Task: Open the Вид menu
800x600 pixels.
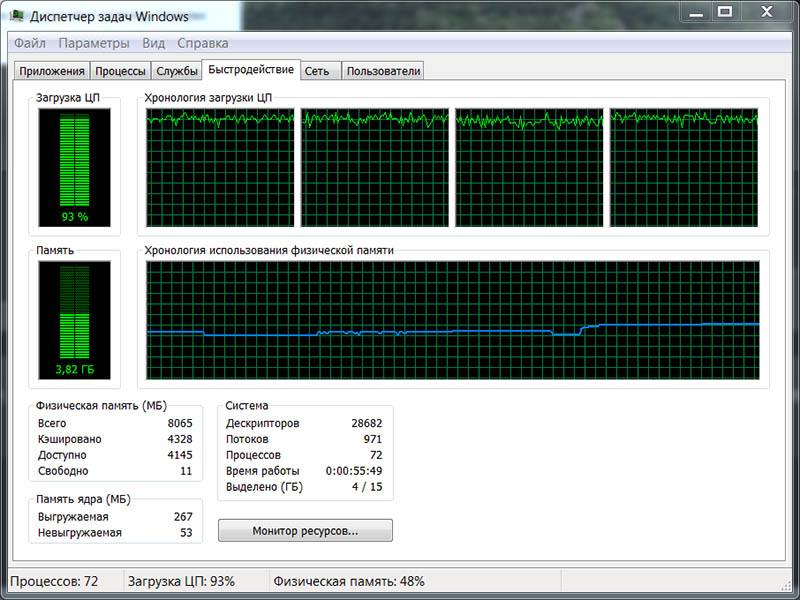Action: 153,43
